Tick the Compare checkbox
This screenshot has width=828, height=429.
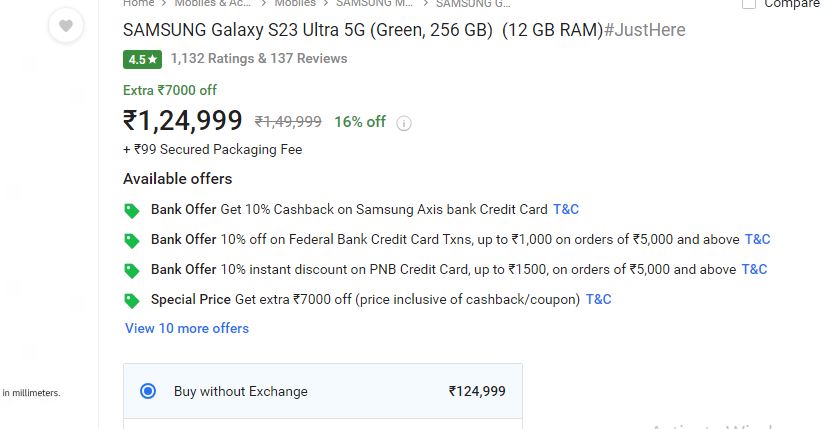point(749,3)
